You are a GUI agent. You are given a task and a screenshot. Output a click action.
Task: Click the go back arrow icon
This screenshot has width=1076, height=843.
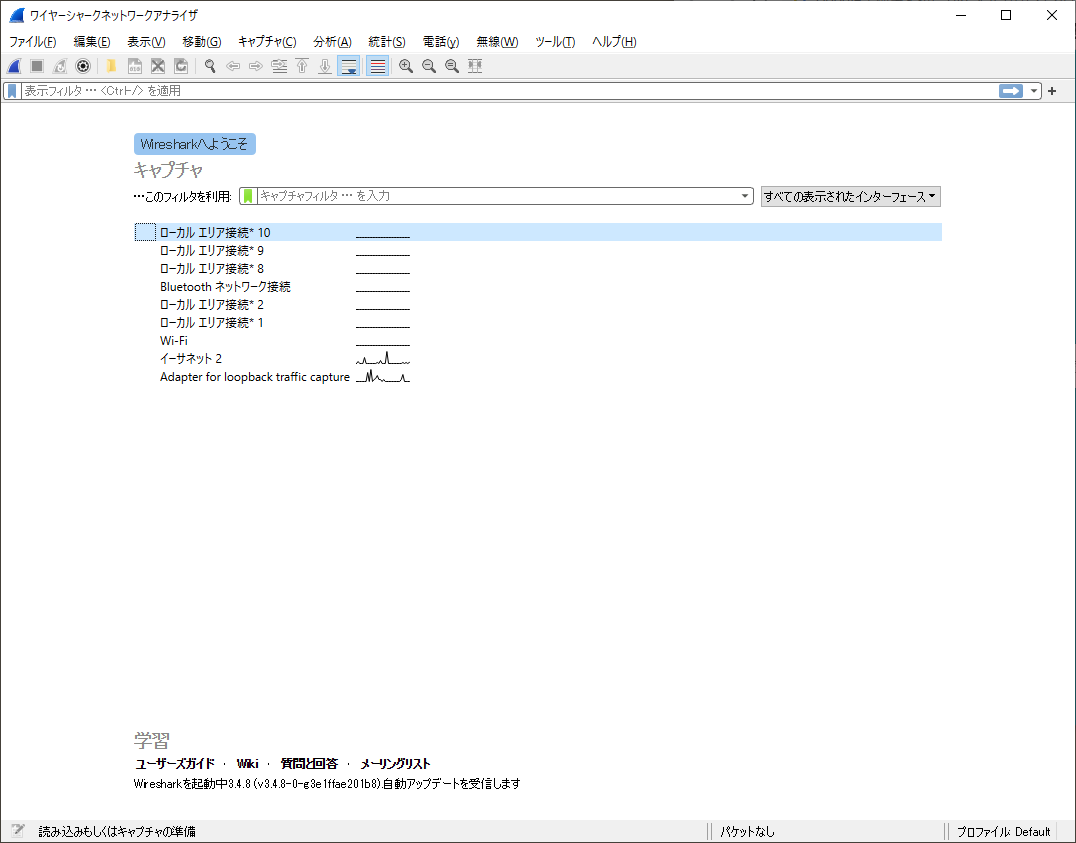(x=233, y=66)
